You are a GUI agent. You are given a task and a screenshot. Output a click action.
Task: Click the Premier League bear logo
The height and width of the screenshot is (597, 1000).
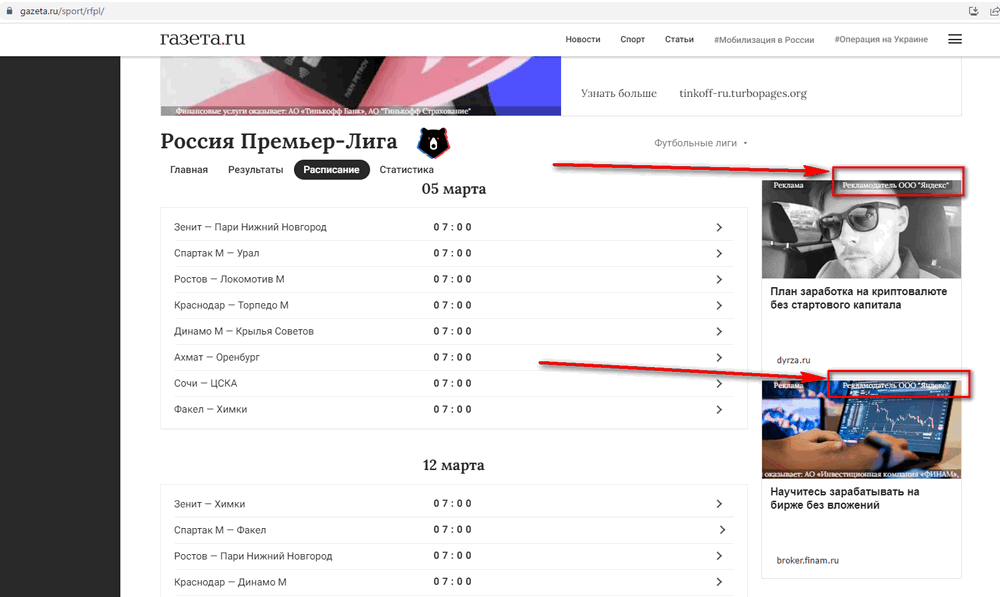[434, 142]
